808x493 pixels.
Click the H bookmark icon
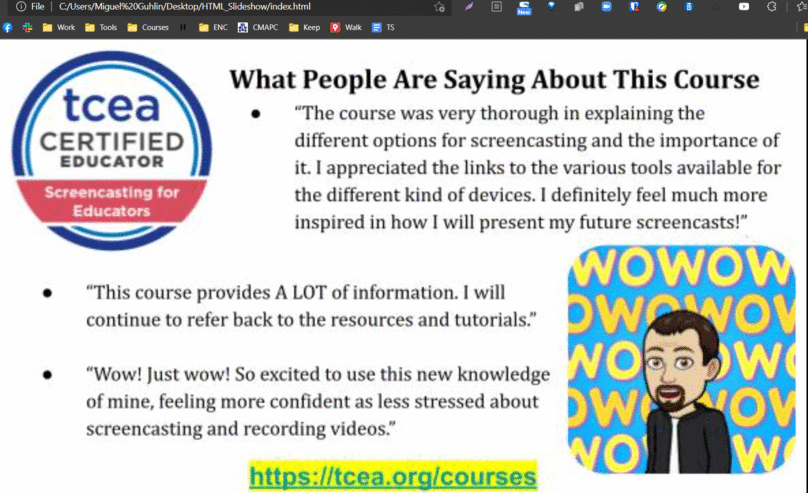(183, 27)
